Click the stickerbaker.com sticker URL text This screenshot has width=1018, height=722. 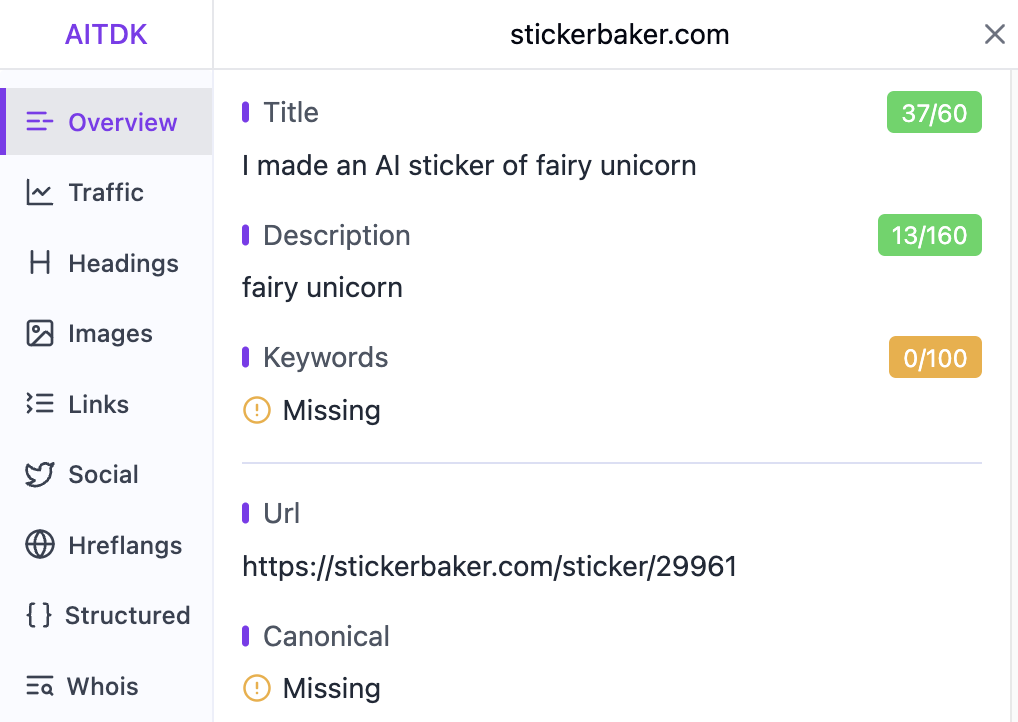[489, 568]
